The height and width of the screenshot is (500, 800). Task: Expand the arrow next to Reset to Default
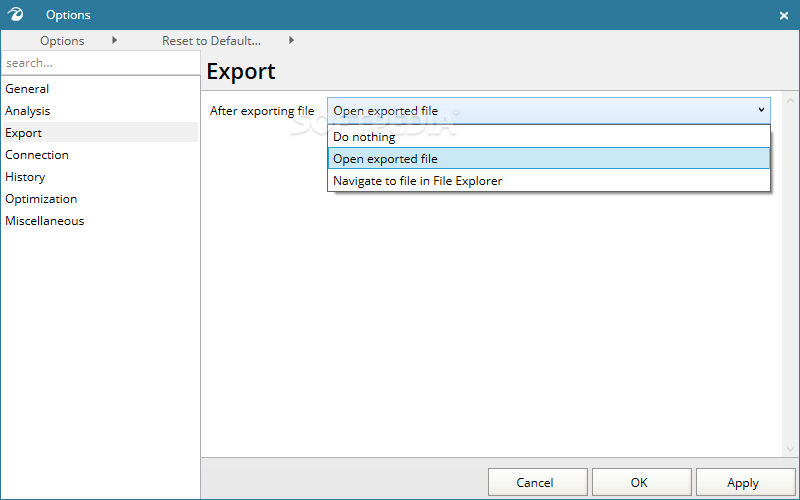pyautogui.click(x=291, y=40)
